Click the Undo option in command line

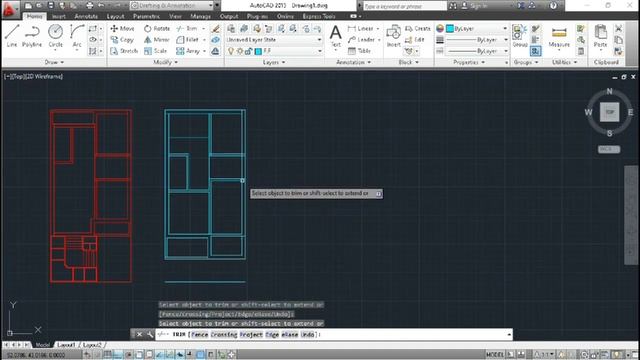point(308,335)
